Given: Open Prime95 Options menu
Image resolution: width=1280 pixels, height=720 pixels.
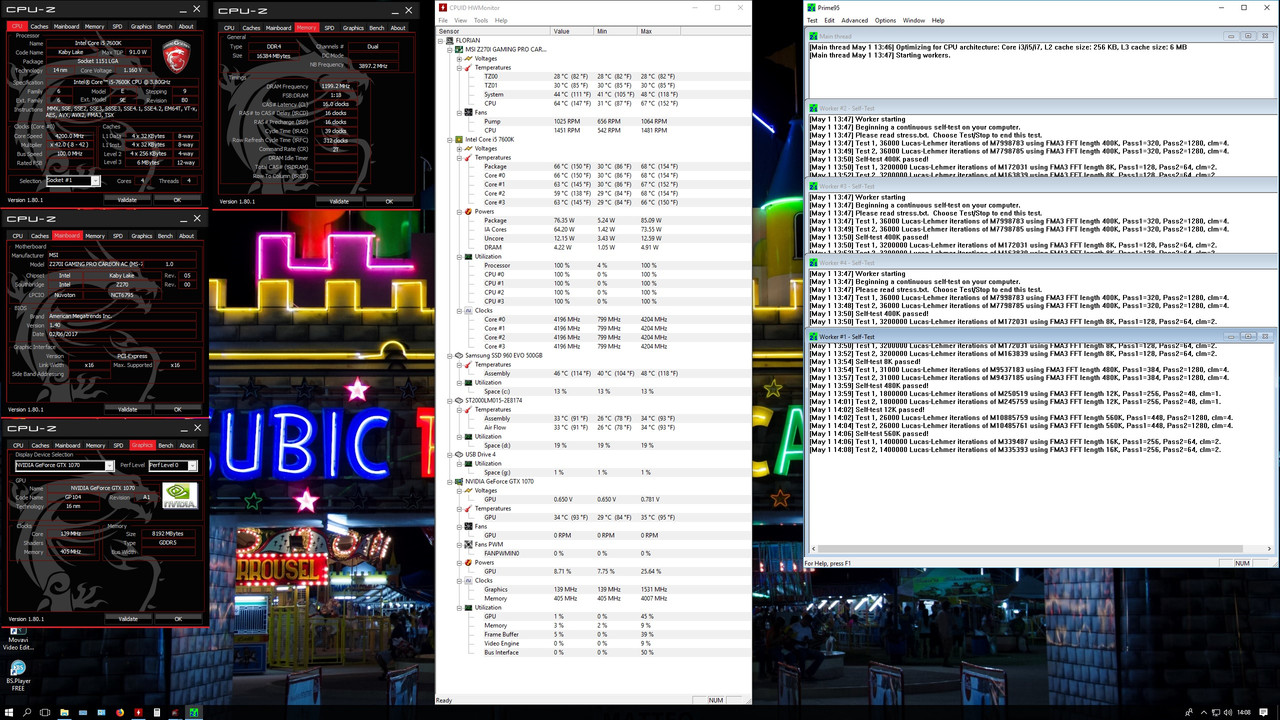Looking at the screenshot, I should (x=885, y=20).
